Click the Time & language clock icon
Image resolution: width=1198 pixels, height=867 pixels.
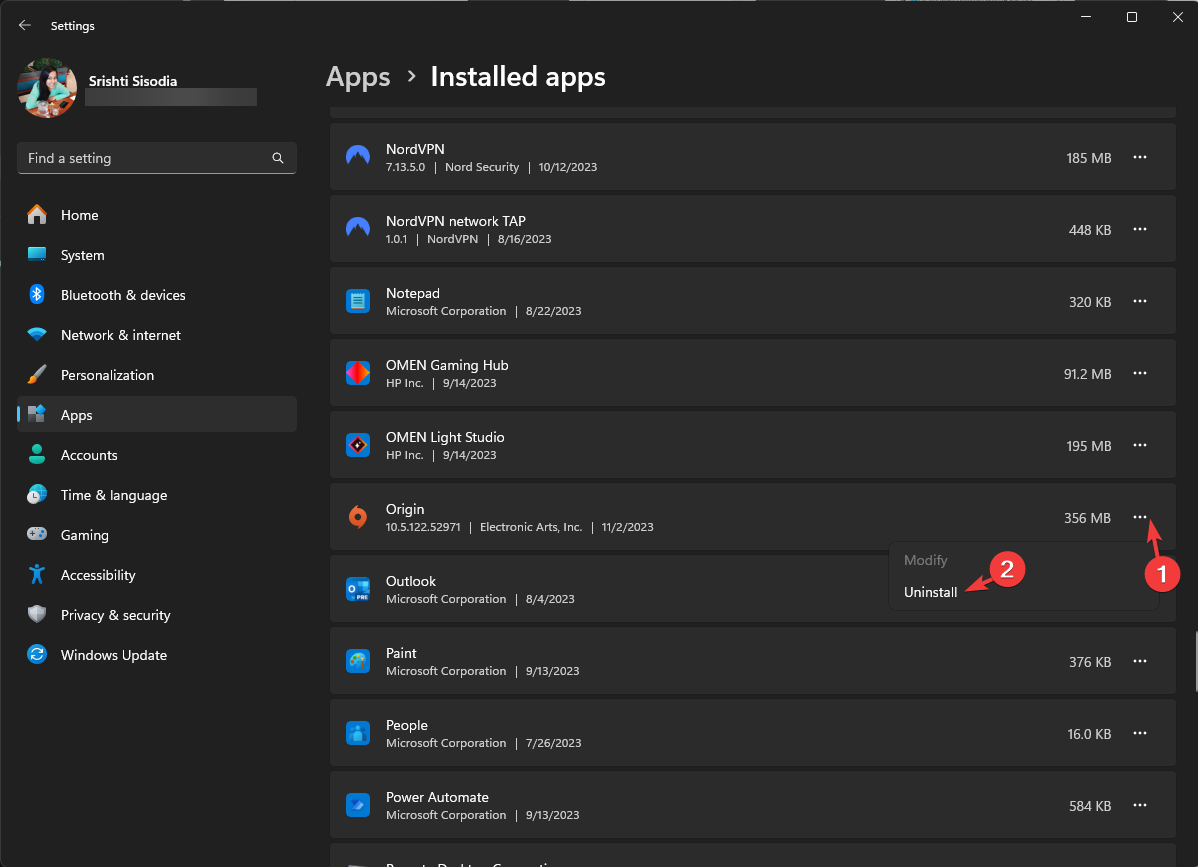click(x=37, y=494)
